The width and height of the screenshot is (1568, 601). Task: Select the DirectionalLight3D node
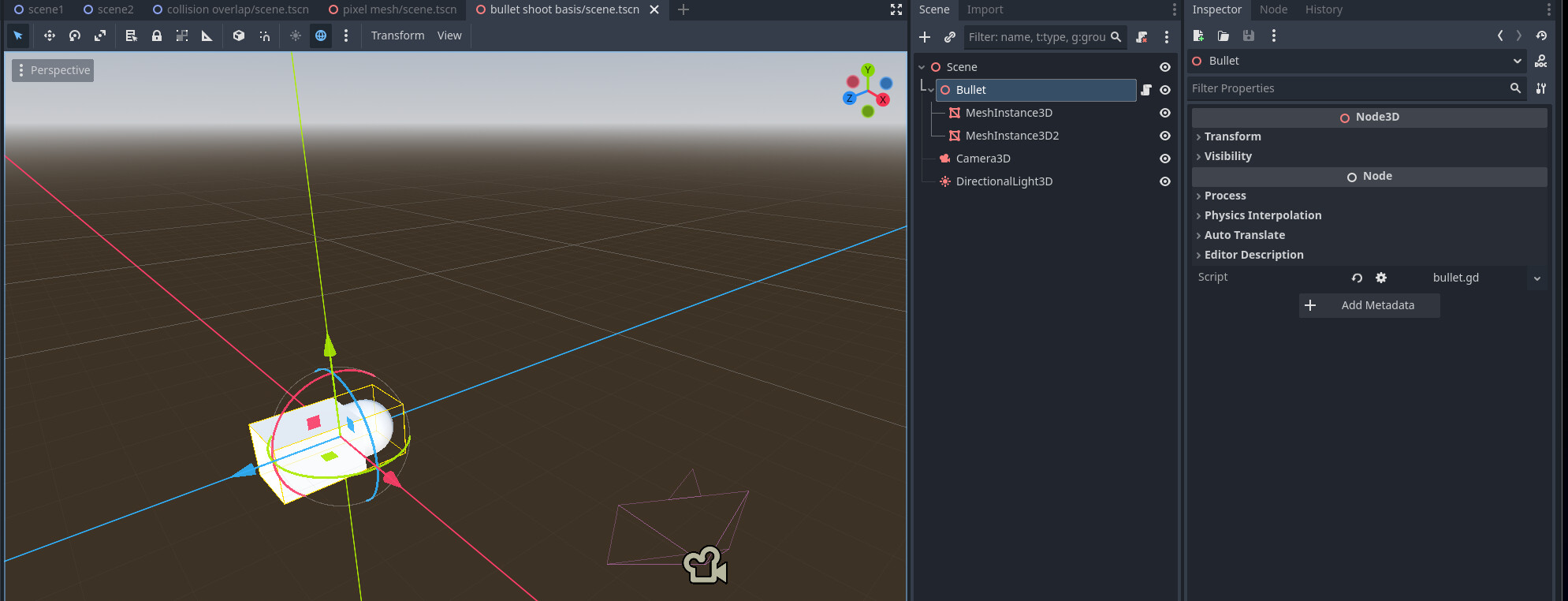(1004, 181)
